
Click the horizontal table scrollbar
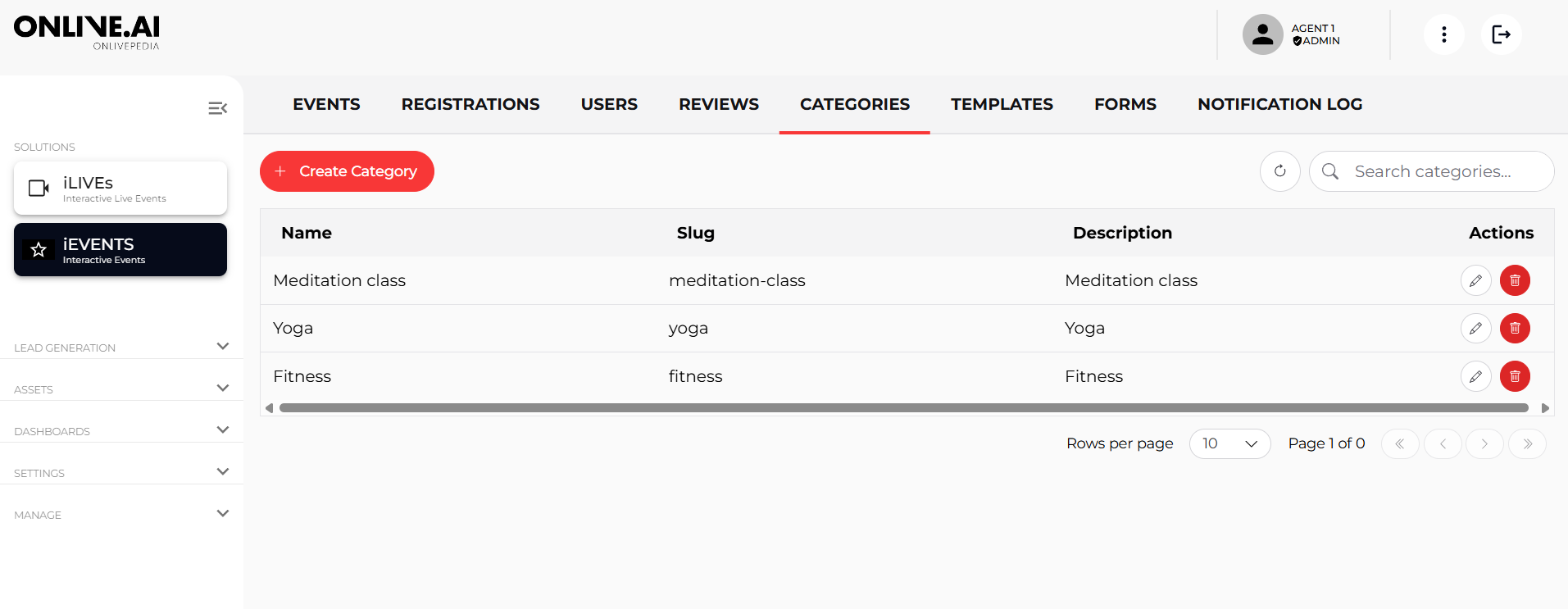tap(903, 407)
